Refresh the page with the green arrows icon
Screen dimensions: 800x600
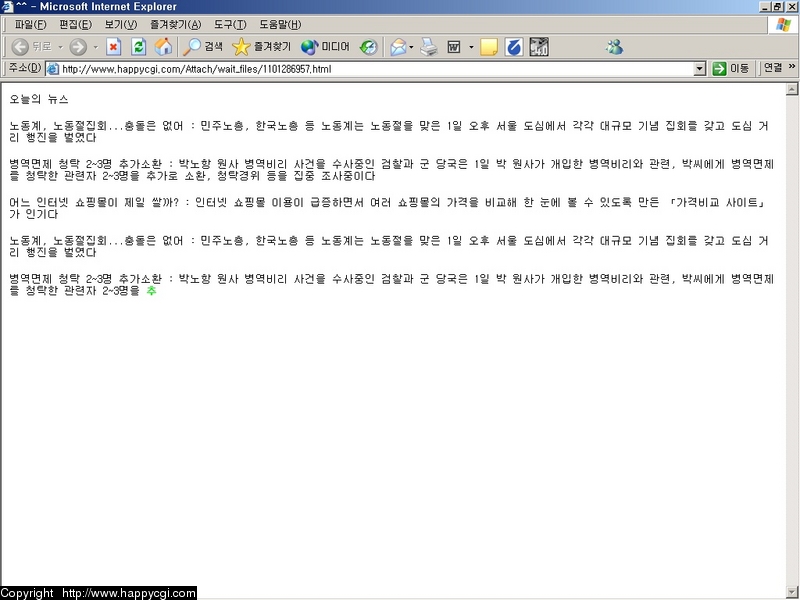(138, 47)
